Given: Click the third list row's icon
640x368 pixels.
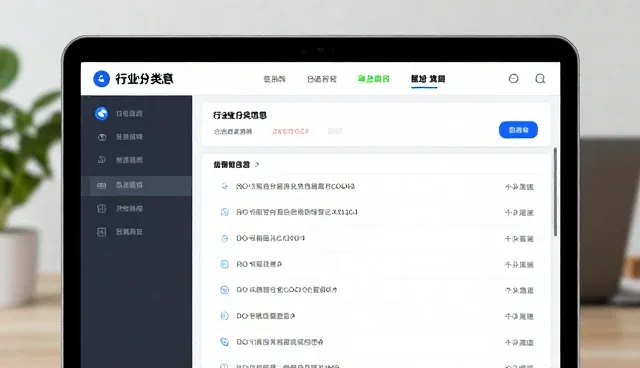Looking at the screenshot, I should tap(224, 238).
